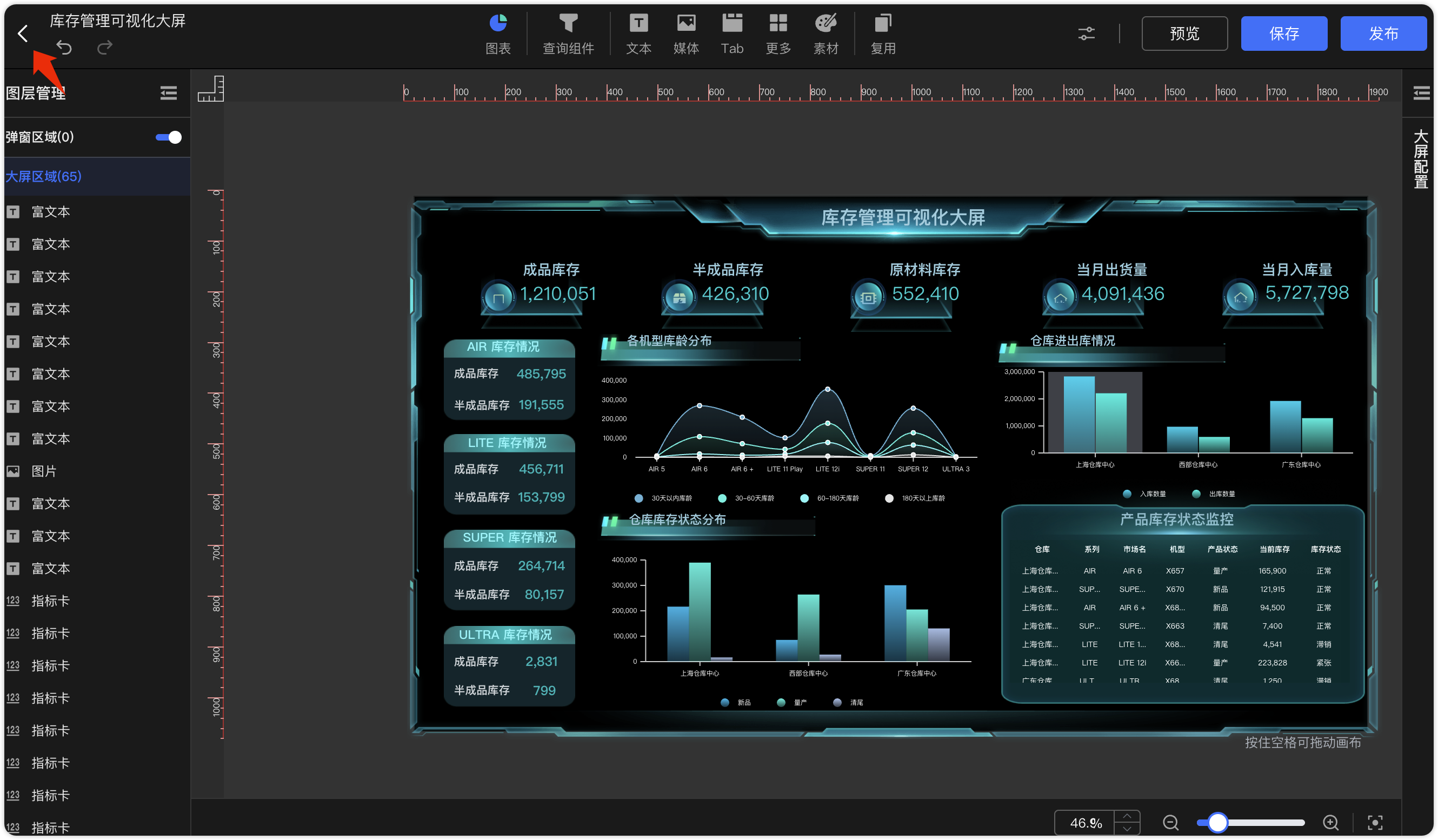The image size is (1438, 840).
Task: Toggle the 弹窗区域 switch
Action: [168, 137]
